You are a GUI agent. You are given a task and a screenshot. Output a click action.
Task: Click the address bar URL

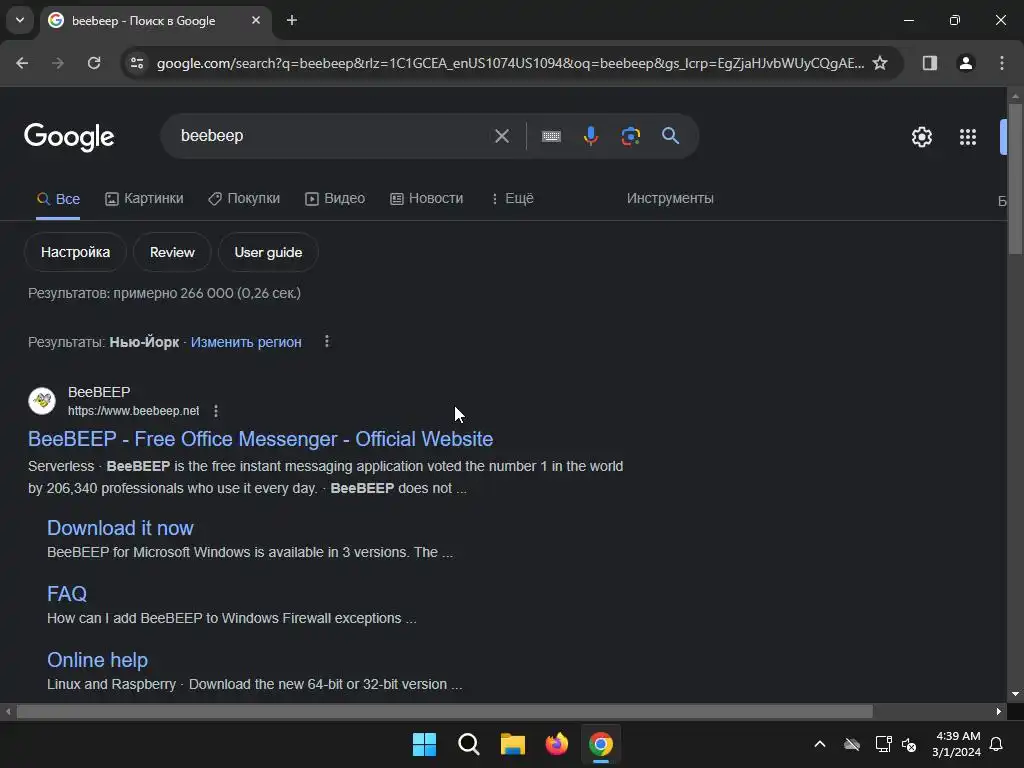[x=510, y=63]
